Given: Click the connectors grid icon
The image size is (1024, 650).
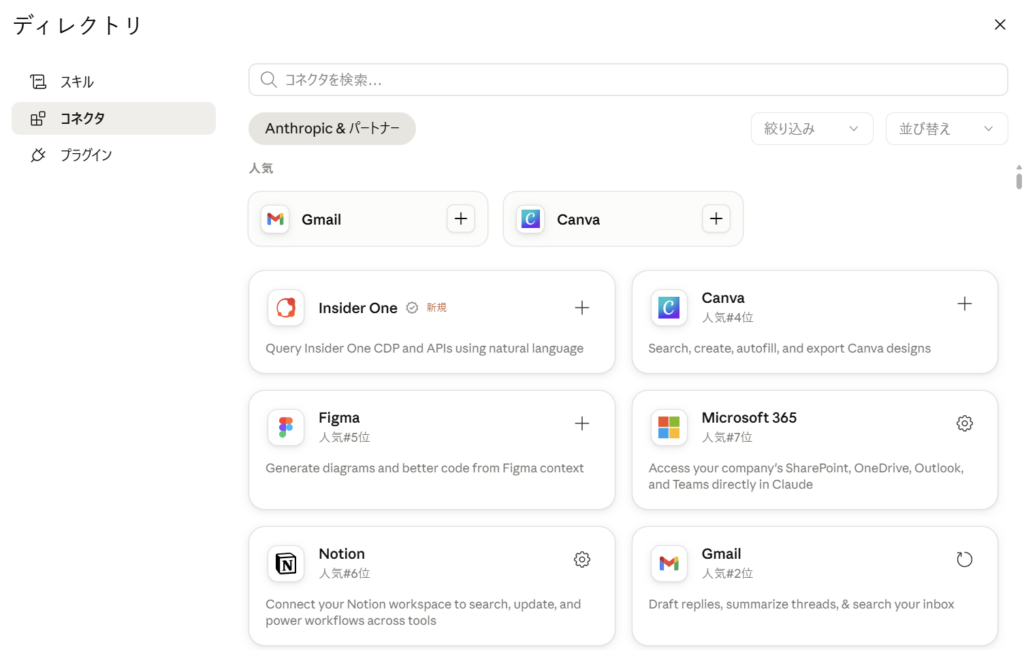Looking at the screenshot, I should pos(38,118).
